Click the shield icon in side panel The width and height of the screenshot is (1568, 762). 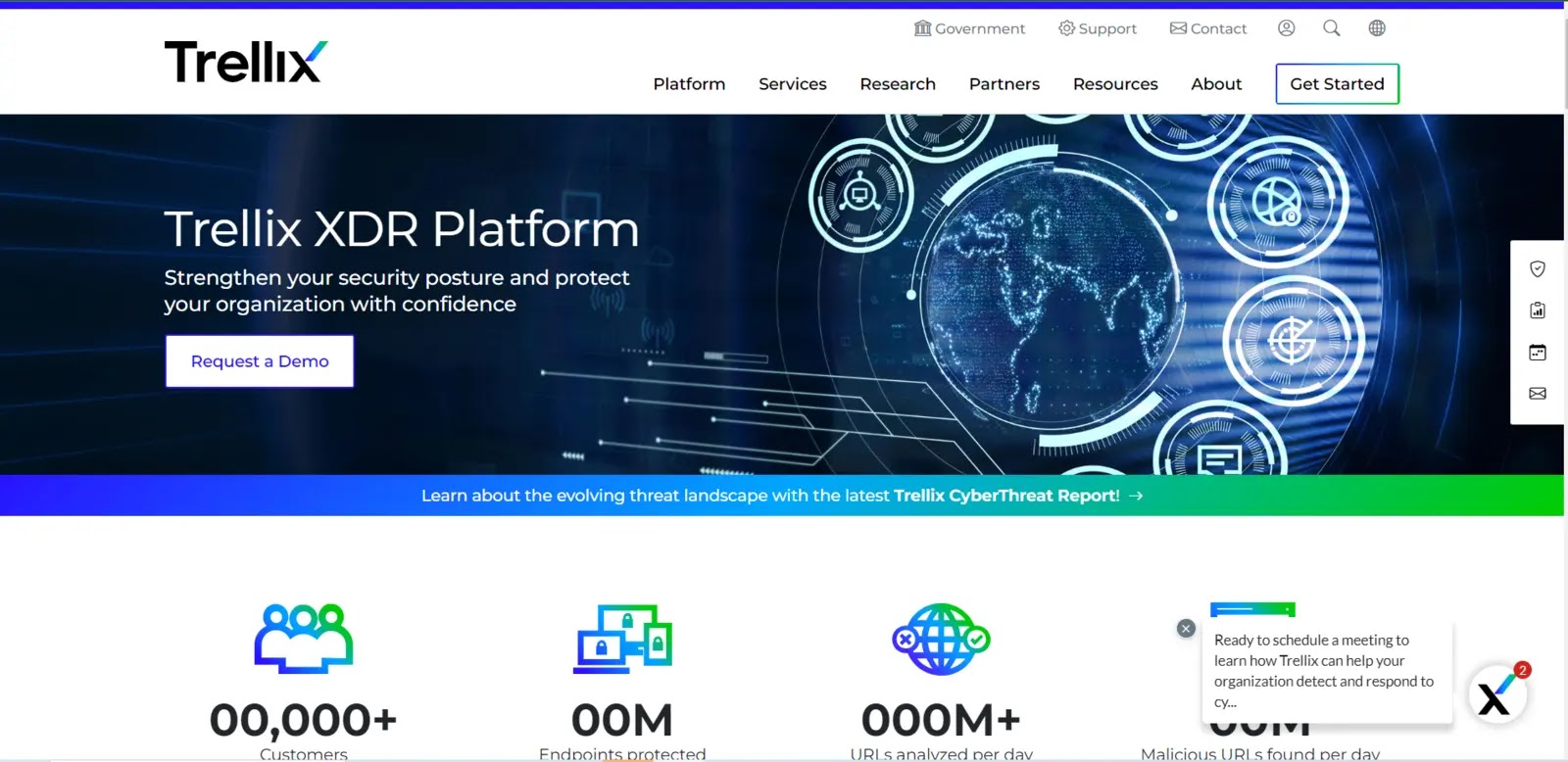(x=1537, y=269)
